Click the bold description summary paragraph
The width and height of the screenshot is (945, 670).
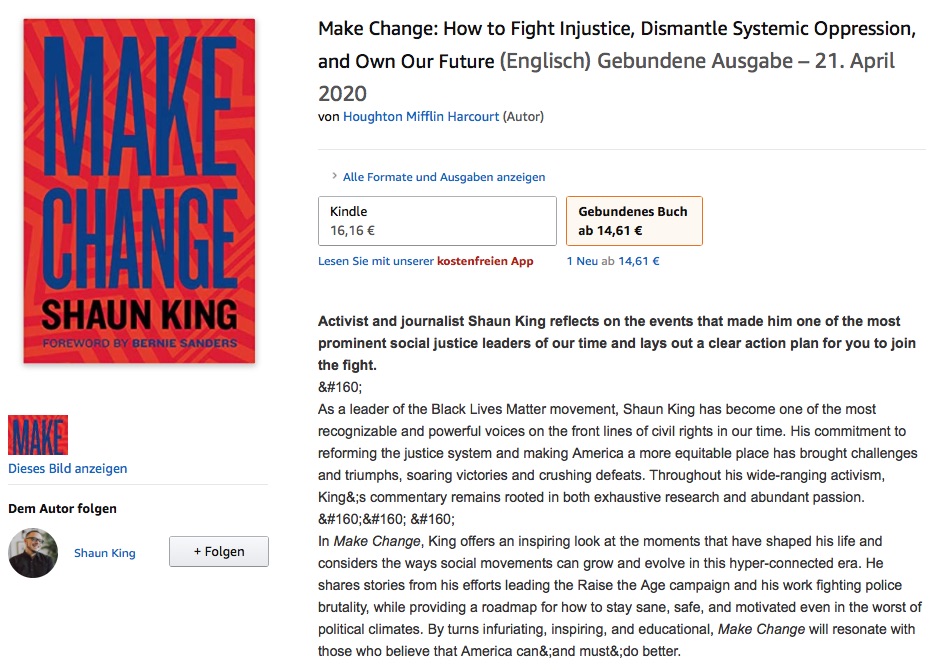pos(616,343)
